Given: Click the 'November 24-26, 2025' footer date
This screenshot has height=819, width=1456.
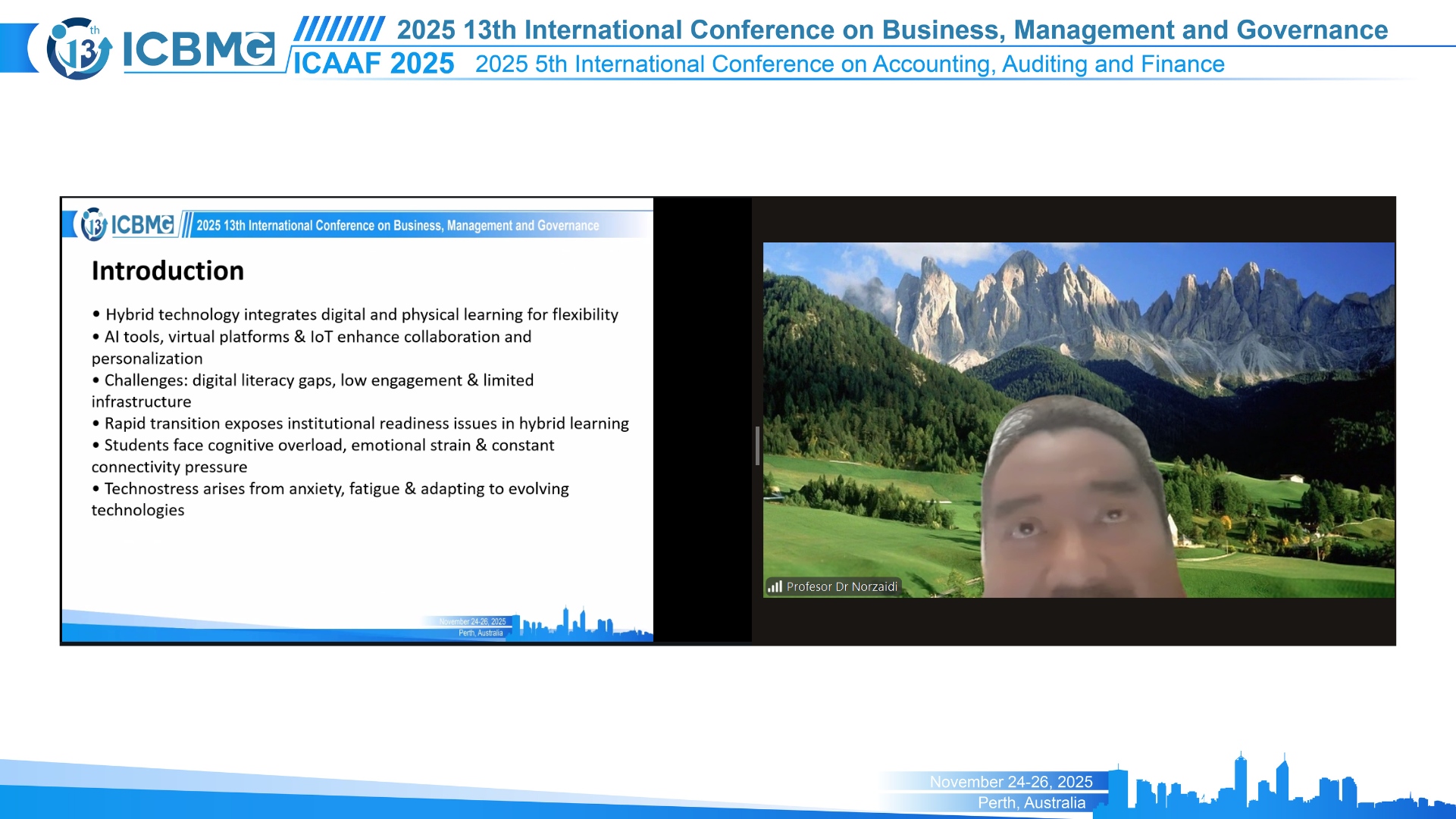Looking at the screenshot, I should [1010, 782].
